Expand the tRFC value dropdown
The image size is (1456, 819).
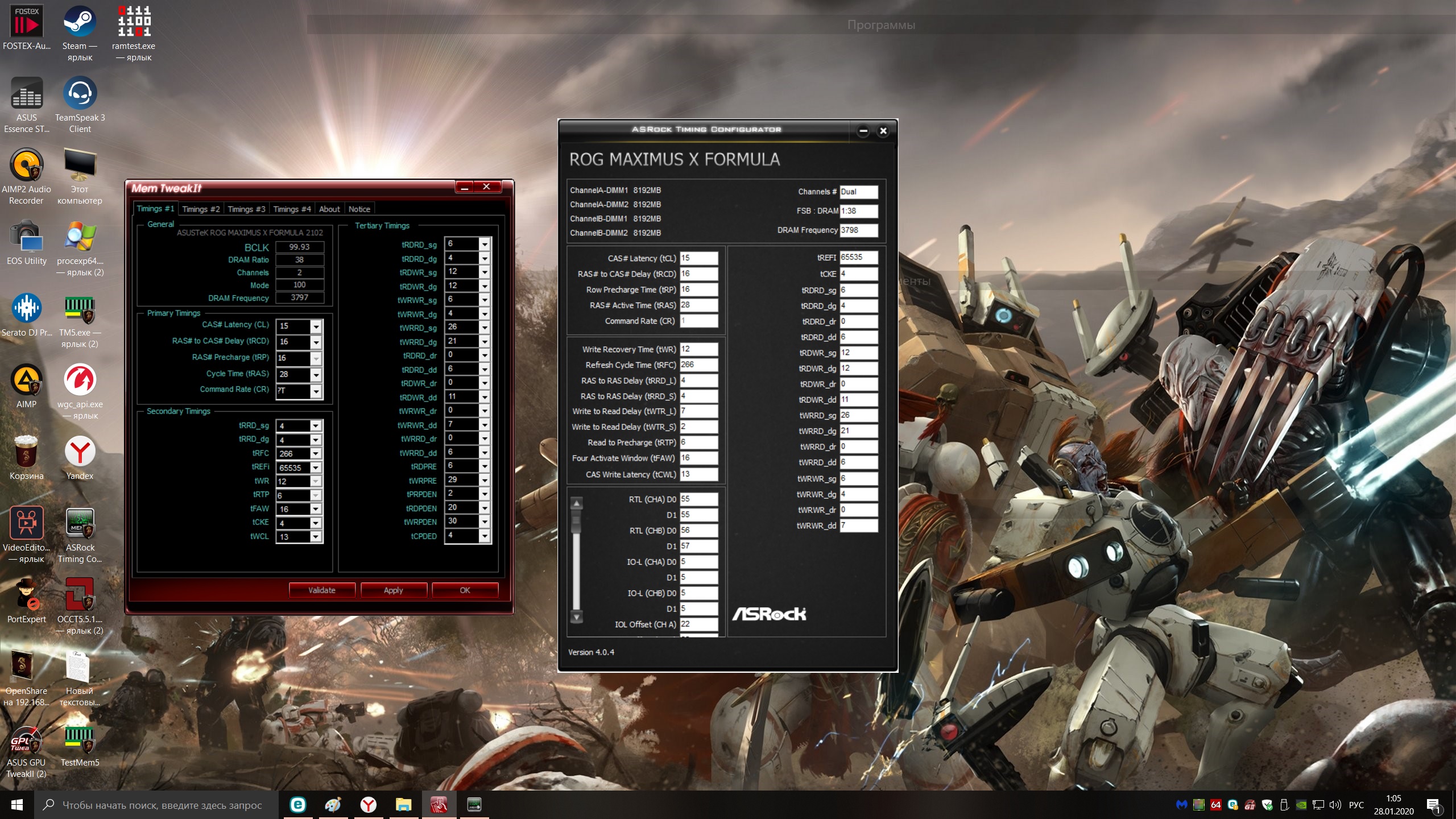pos(316,454)
